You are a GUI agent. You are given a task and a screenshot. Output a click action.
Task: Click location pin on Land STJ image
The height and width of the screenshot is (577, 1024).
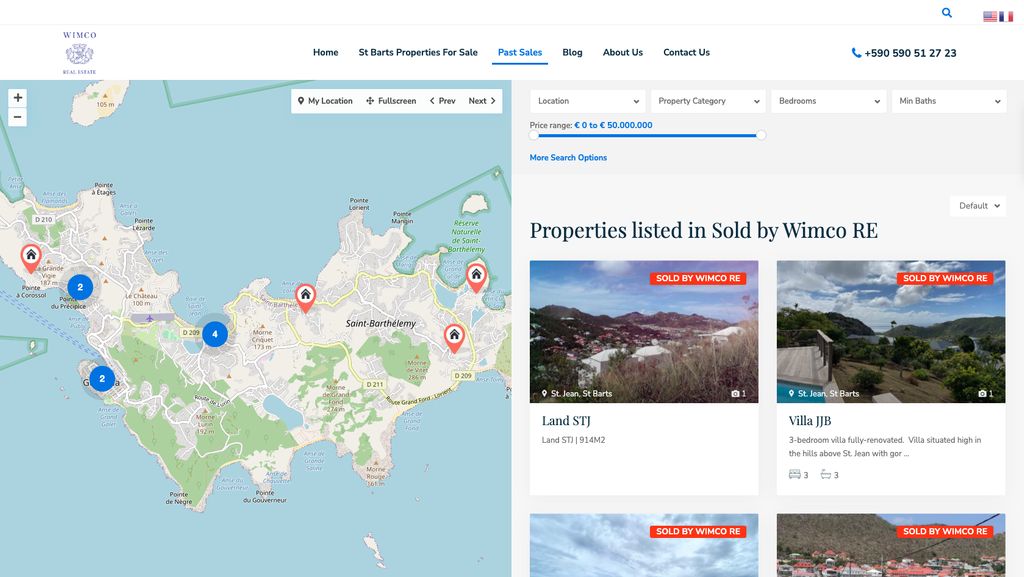(x=544, y=394)
